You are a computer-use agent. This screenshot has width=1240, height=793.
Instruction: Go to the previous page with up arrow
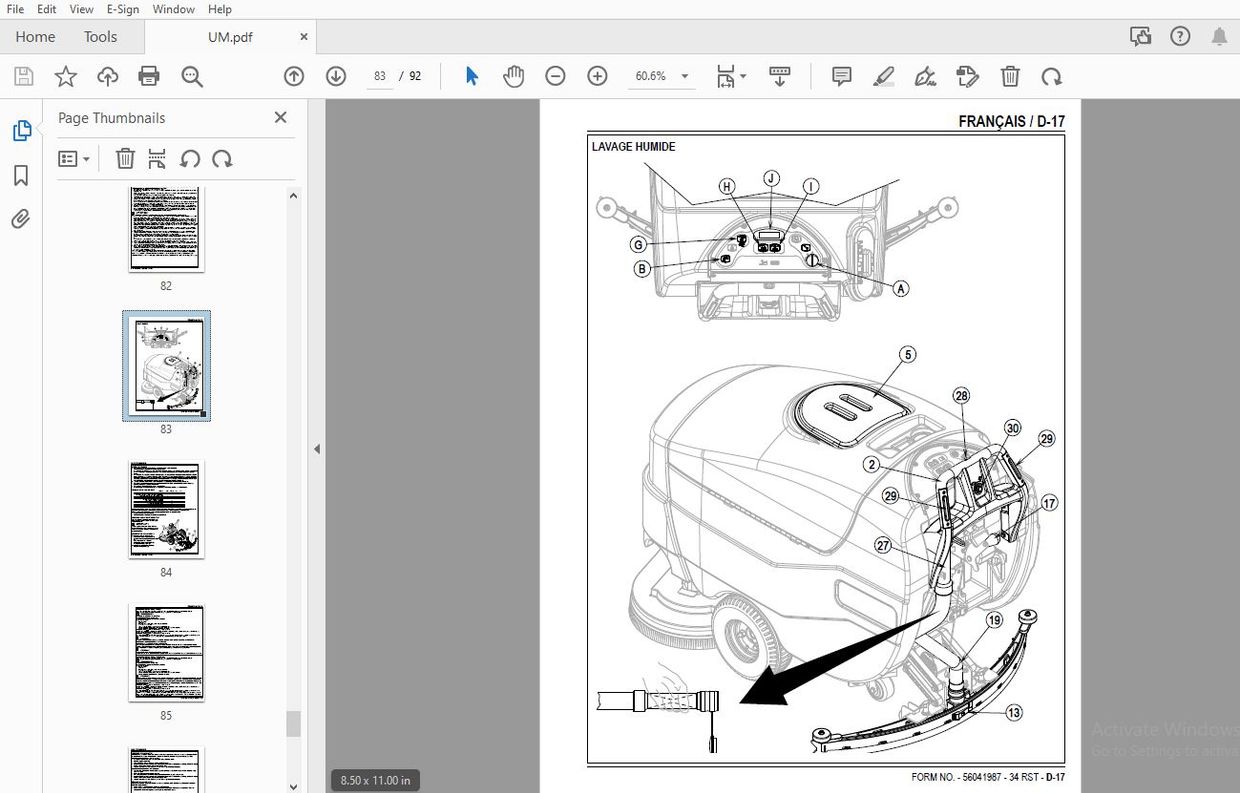point(293,76)
